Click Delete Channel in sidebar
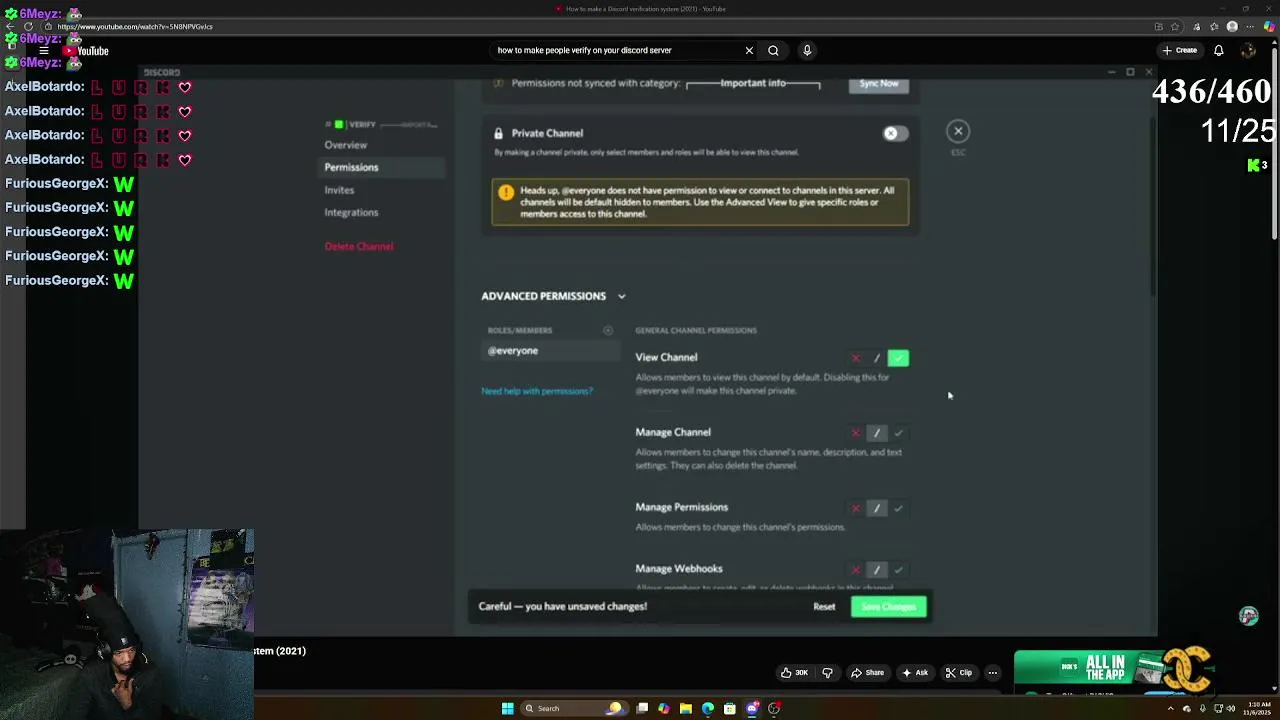The image size is (1280, 720). tap(359, 246)
